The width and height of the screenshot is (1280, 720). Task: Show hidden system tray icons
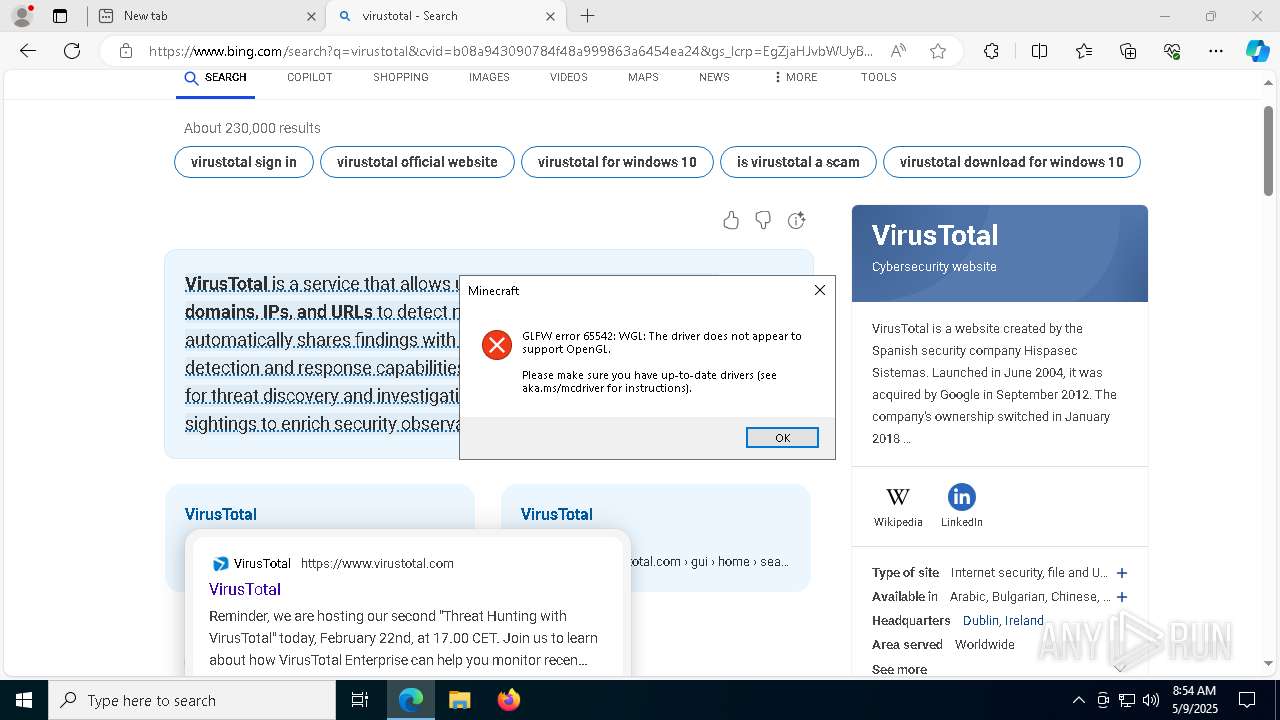coord(1078,700)
